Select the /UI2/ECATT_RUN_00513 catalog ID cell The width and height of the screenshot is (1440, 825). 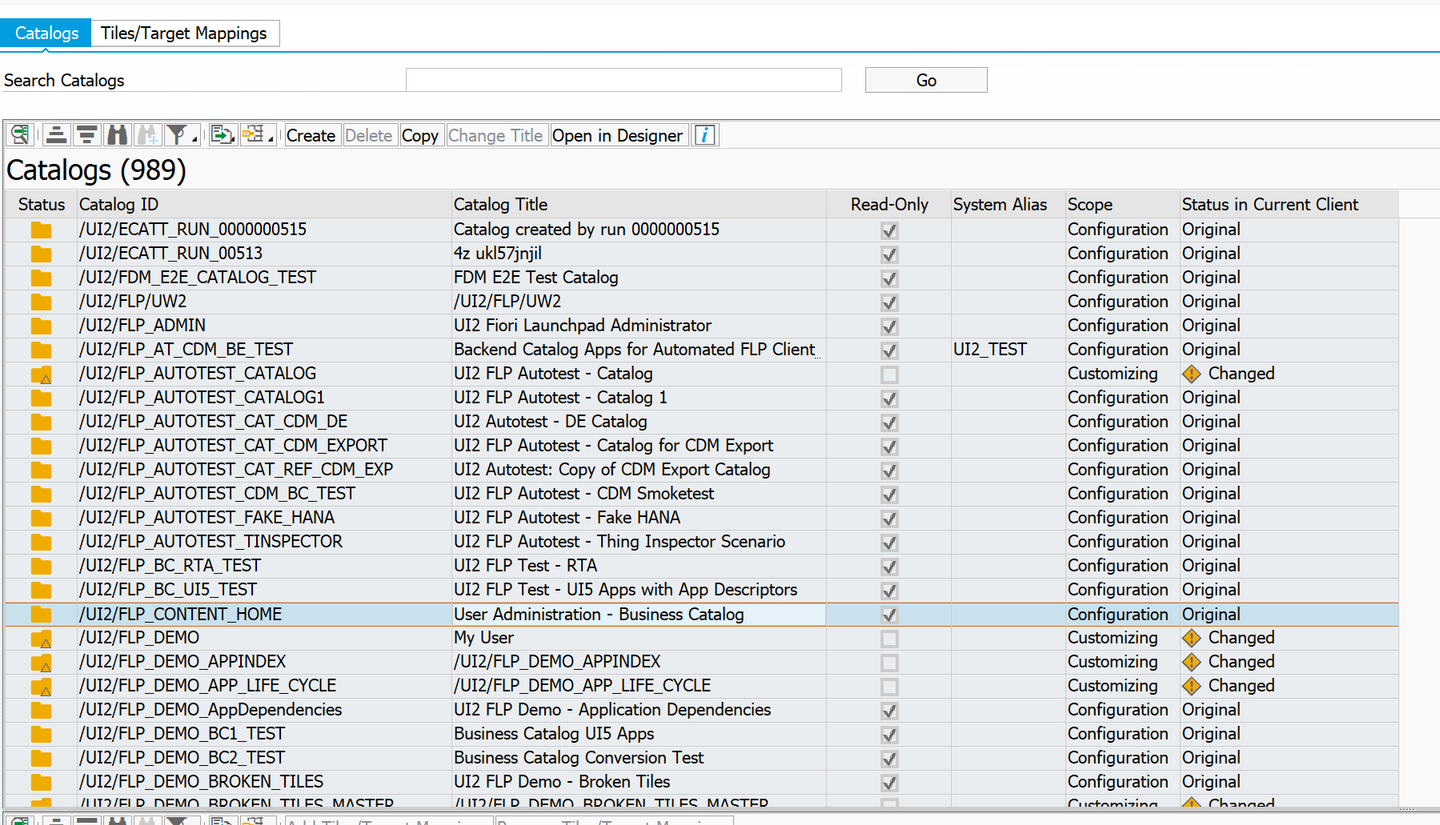[264, 254]
